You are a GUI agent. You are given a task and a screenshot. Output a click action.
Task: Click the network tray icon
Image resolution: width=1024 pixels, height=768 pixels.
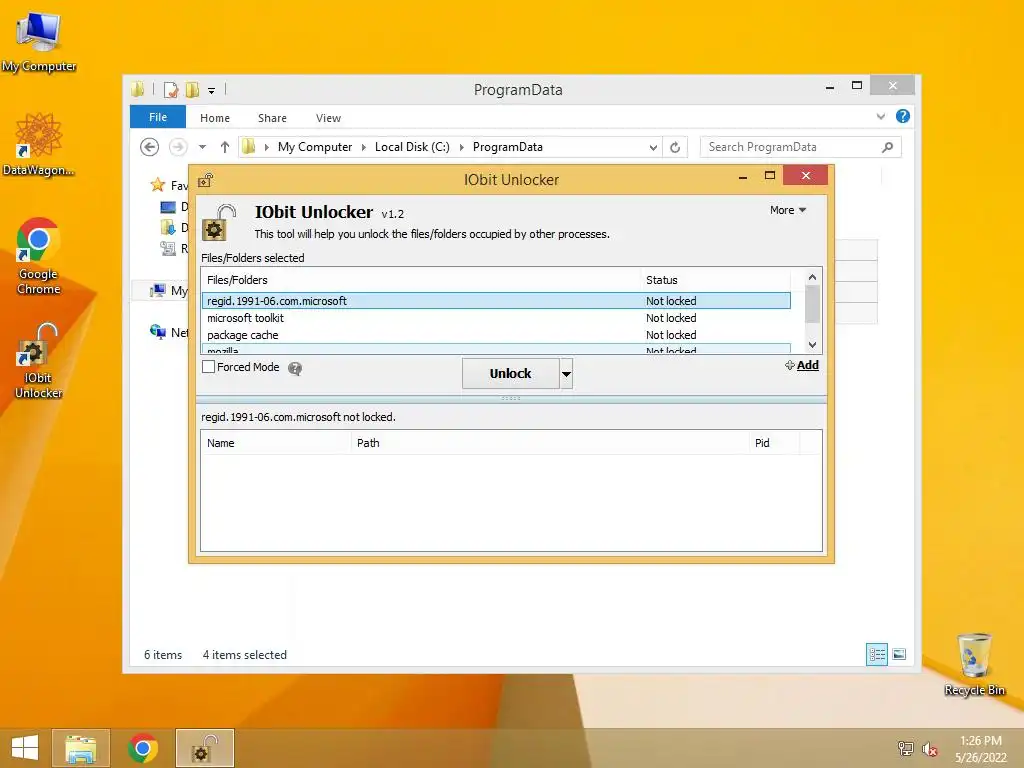tap(905, 748)
